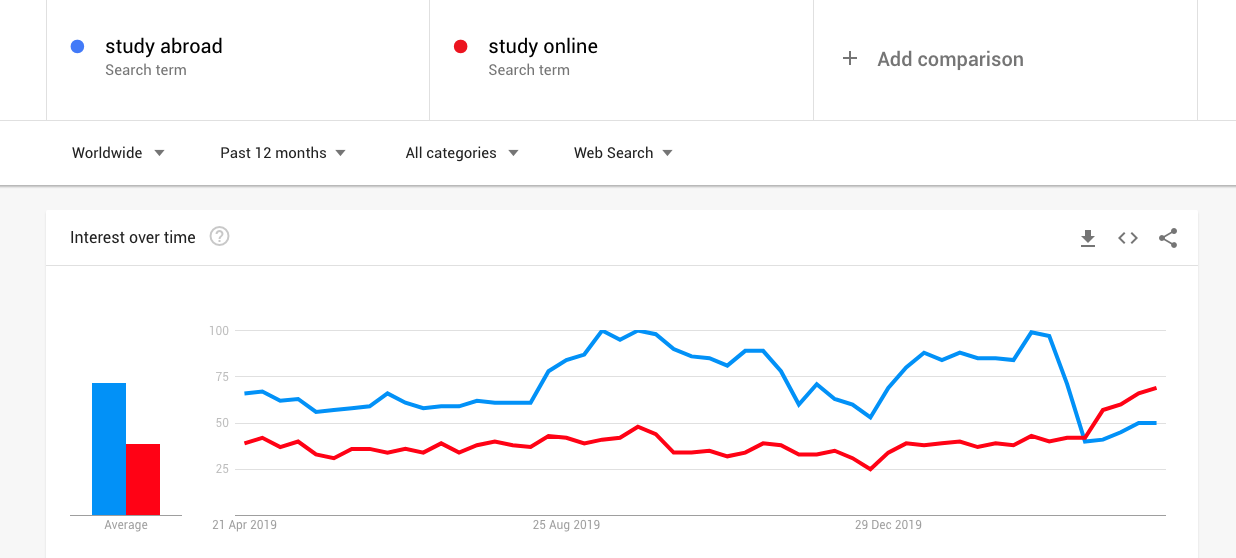
Task: Open the embed code icon
Action: coord(1128,238)
